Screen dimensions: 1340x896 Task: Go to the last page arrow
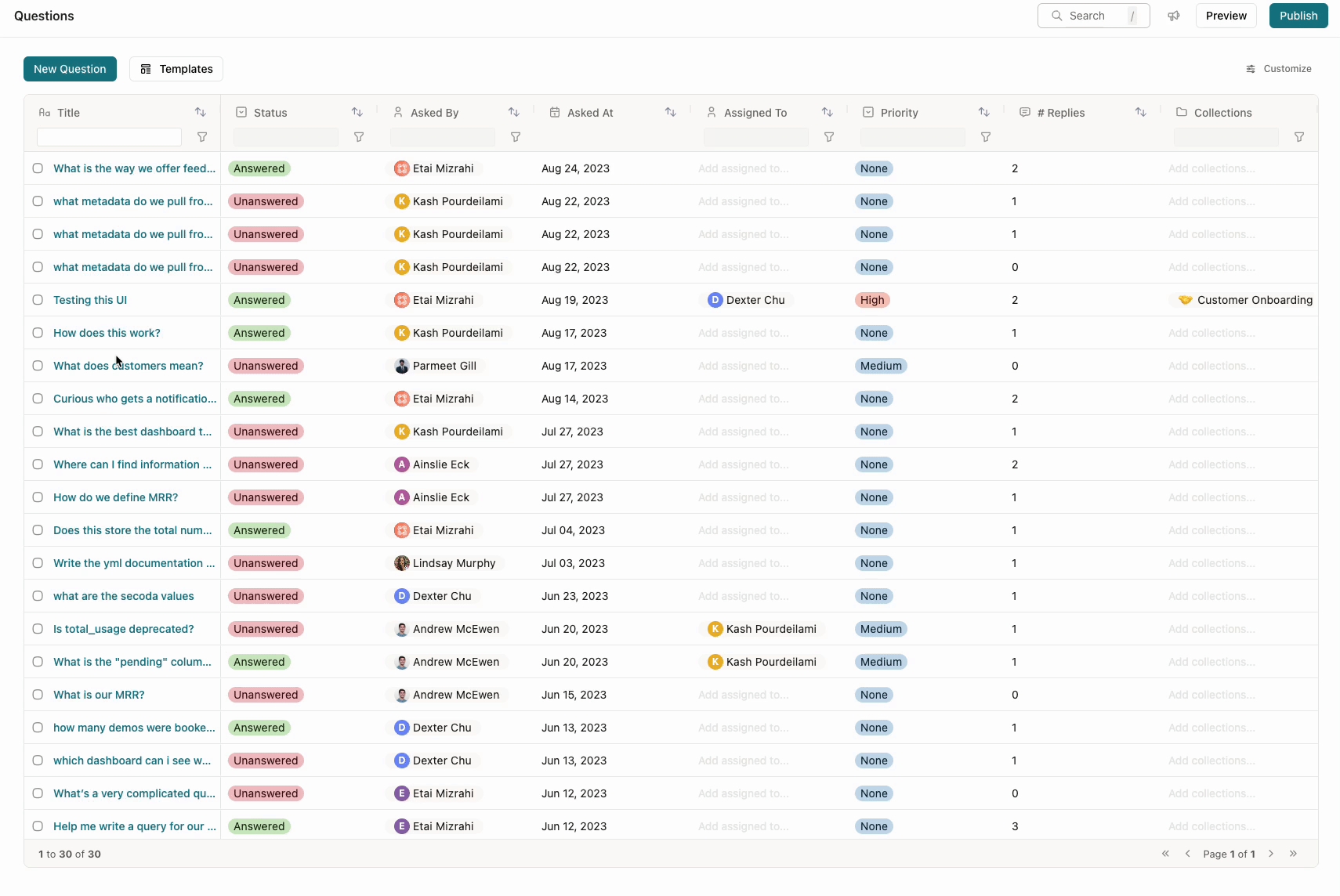click(1293, 854)
